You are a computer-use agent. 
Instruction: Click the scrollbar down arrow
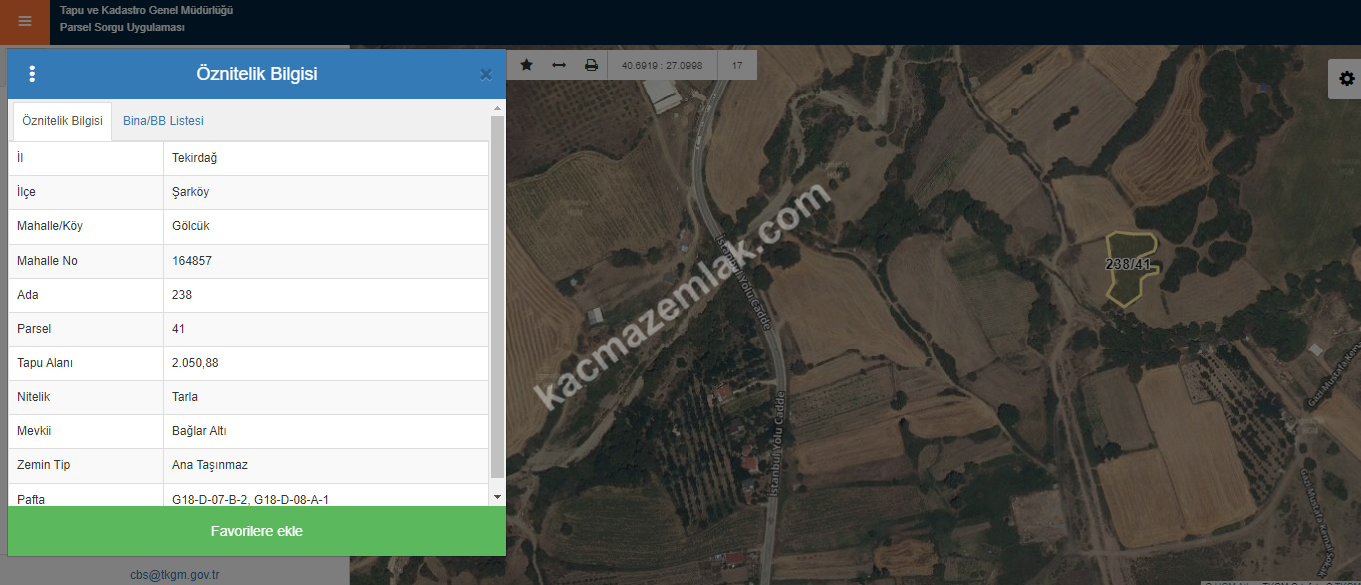[x=497, y=496]
